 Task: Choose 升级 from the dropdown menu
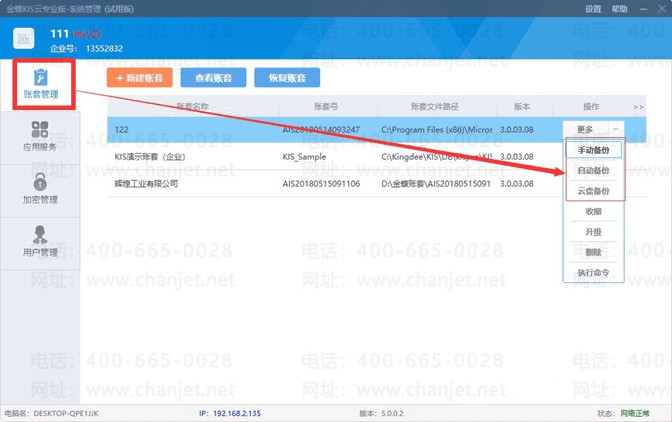[593, 231]
